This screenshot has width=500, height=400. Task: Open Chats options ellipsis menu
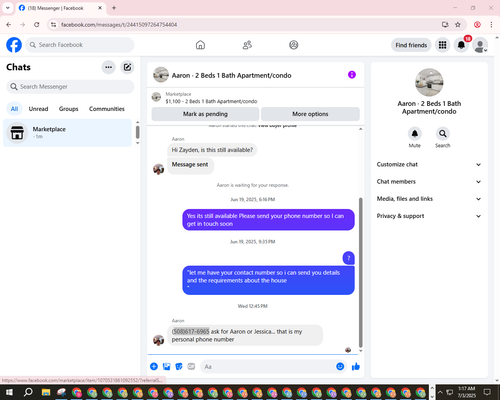[x=109, y=67]
